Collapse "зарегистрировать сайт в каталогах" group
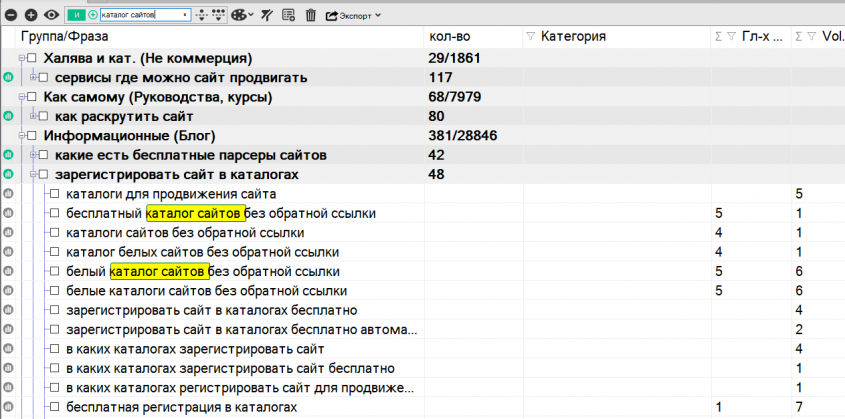The image size is (845, 419). tap(34, 174)
